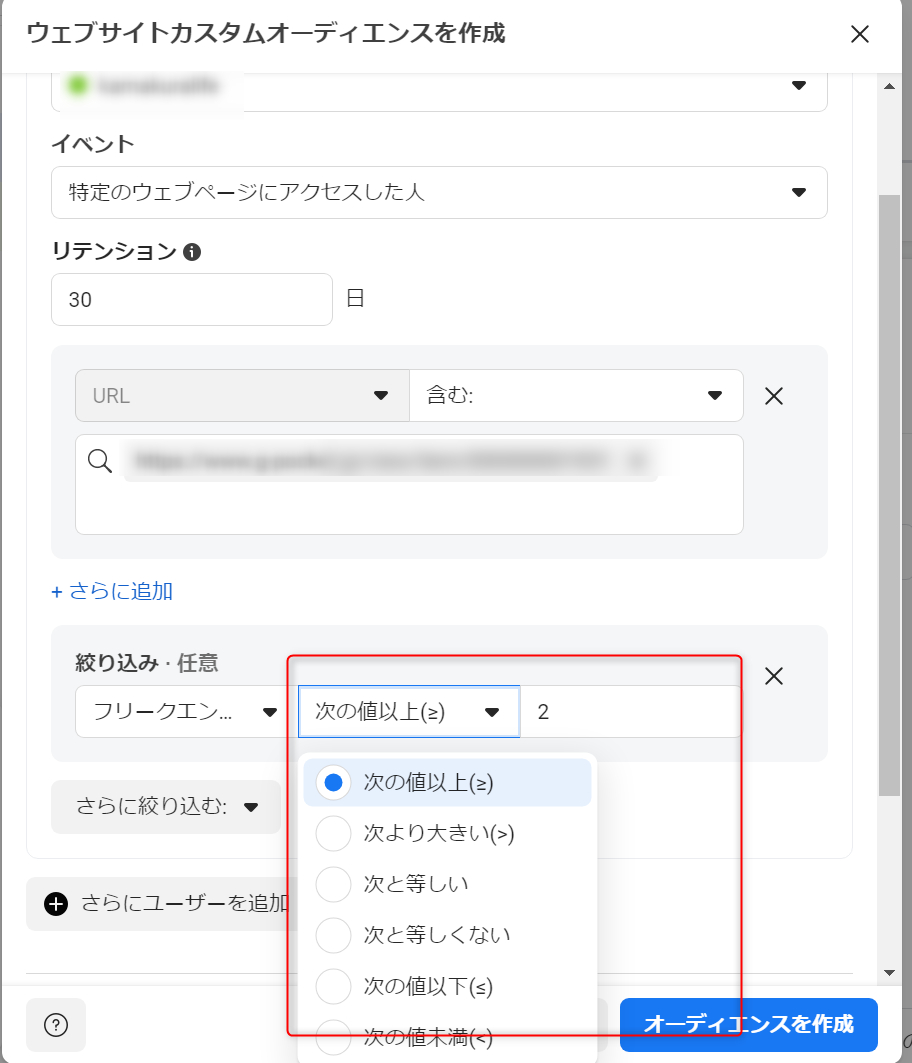Viewport: 912px width, 1063px height.
Task: Click the plus icon to add users
Action: pos(56,904)
